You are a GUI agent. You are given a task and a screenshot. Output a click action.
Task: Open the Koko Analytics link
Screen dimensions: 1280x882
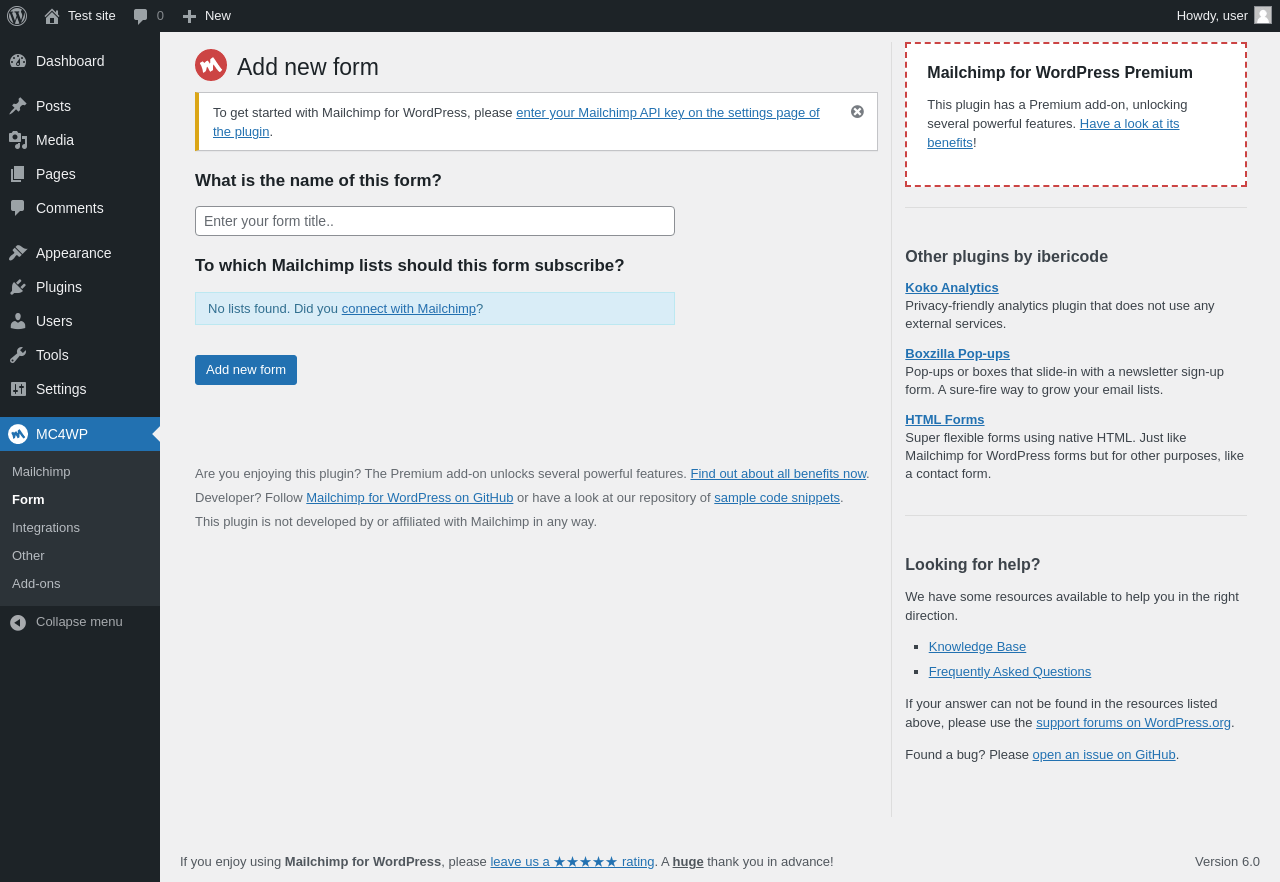(952, 288)
